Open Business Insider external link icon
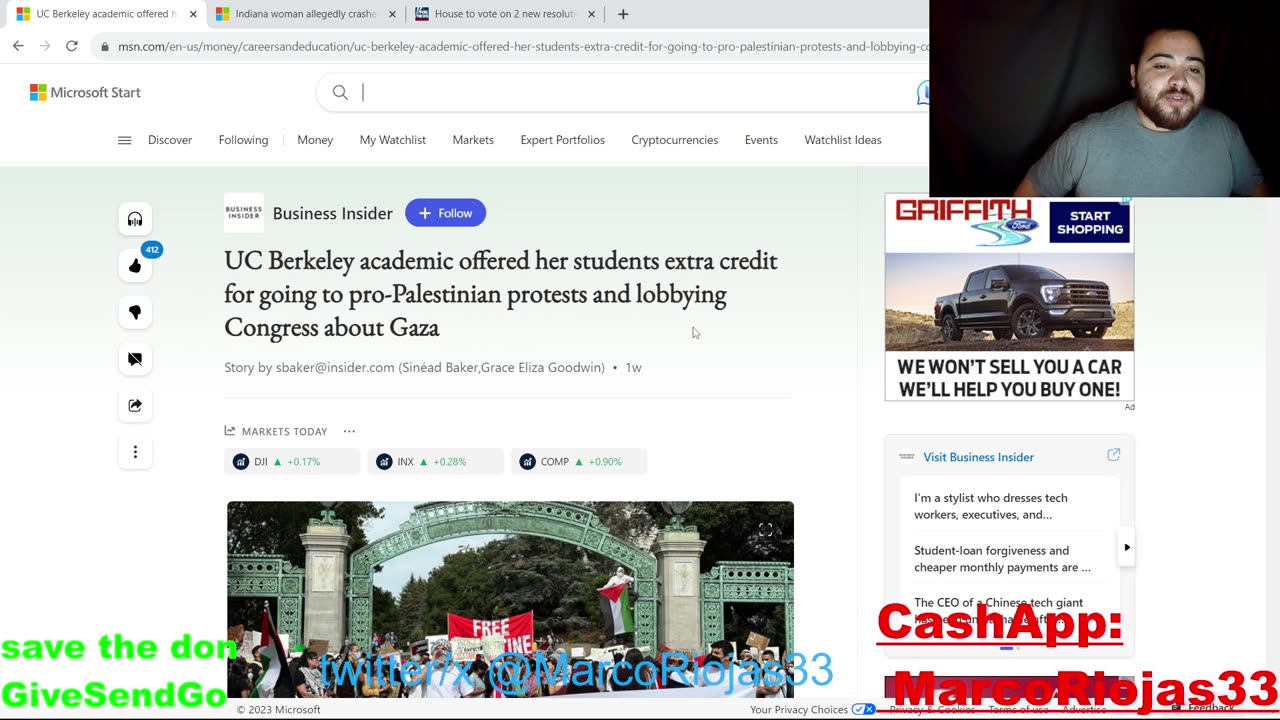This screenshot has width=1280, height=720. tap(1113, 455)
